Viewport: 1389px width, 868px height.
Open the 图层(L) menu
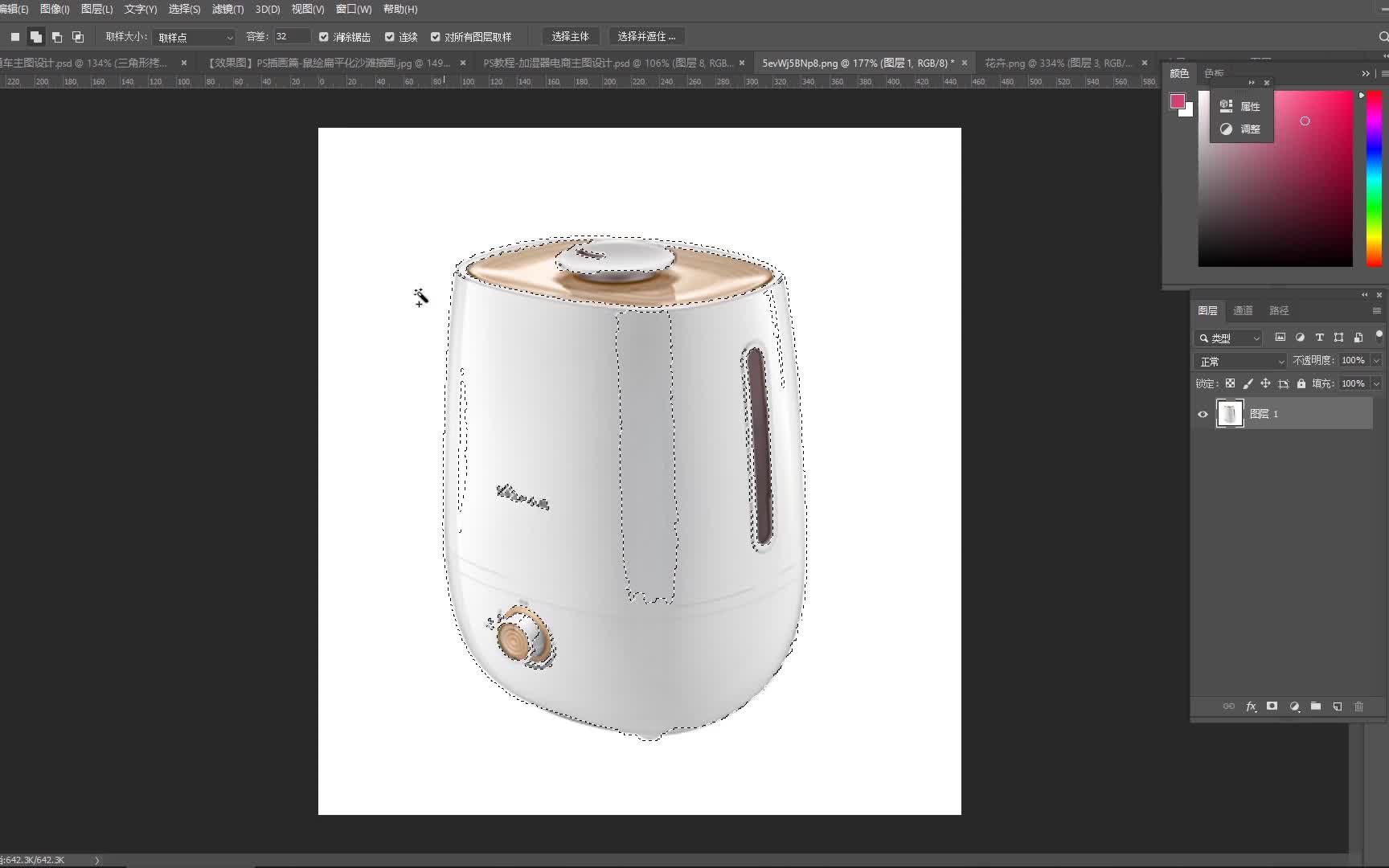click(x=97, y=9)
